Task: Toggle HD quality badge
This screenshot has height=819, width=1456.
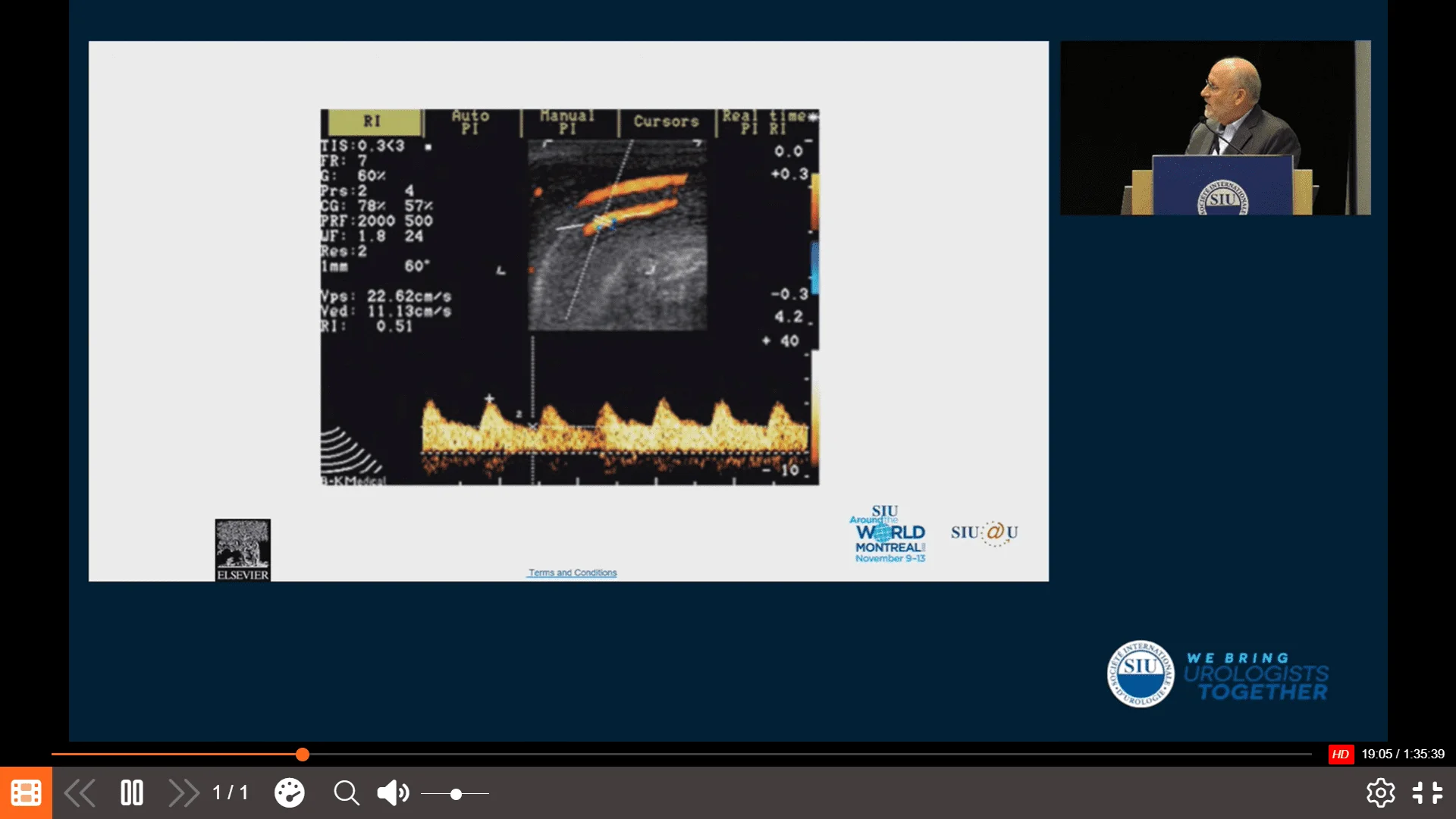Action: coord(1341,754)
